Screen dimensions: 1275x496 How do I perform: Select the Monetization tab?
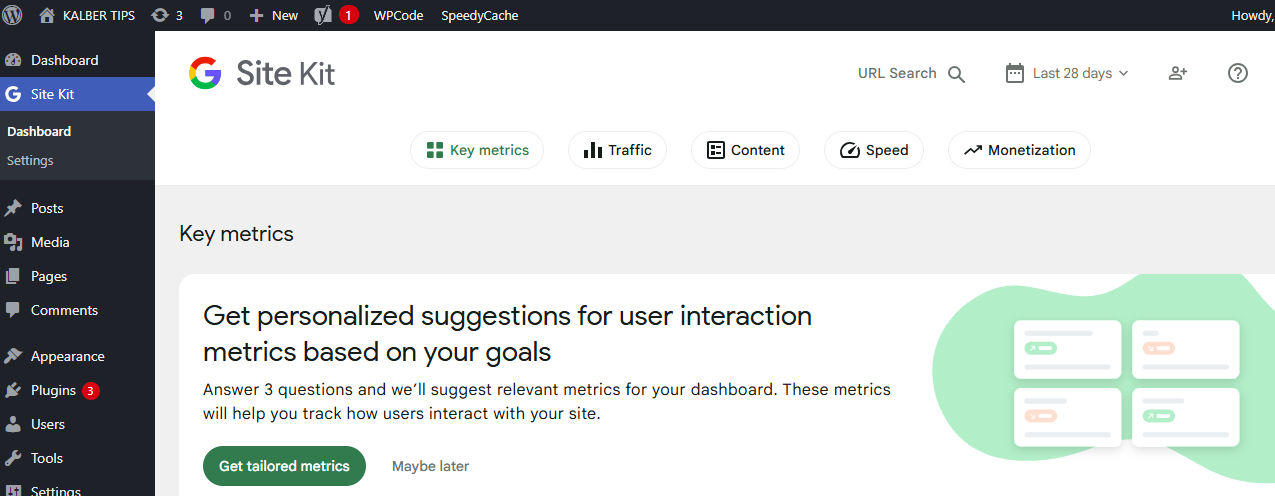[1019, 150]
